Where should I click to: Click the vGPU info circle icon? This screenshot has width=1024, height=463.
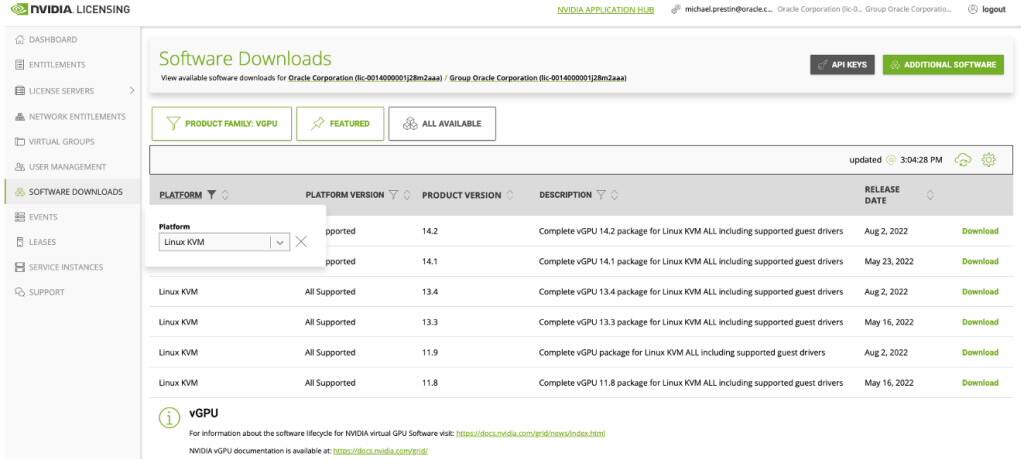point(169,417)
